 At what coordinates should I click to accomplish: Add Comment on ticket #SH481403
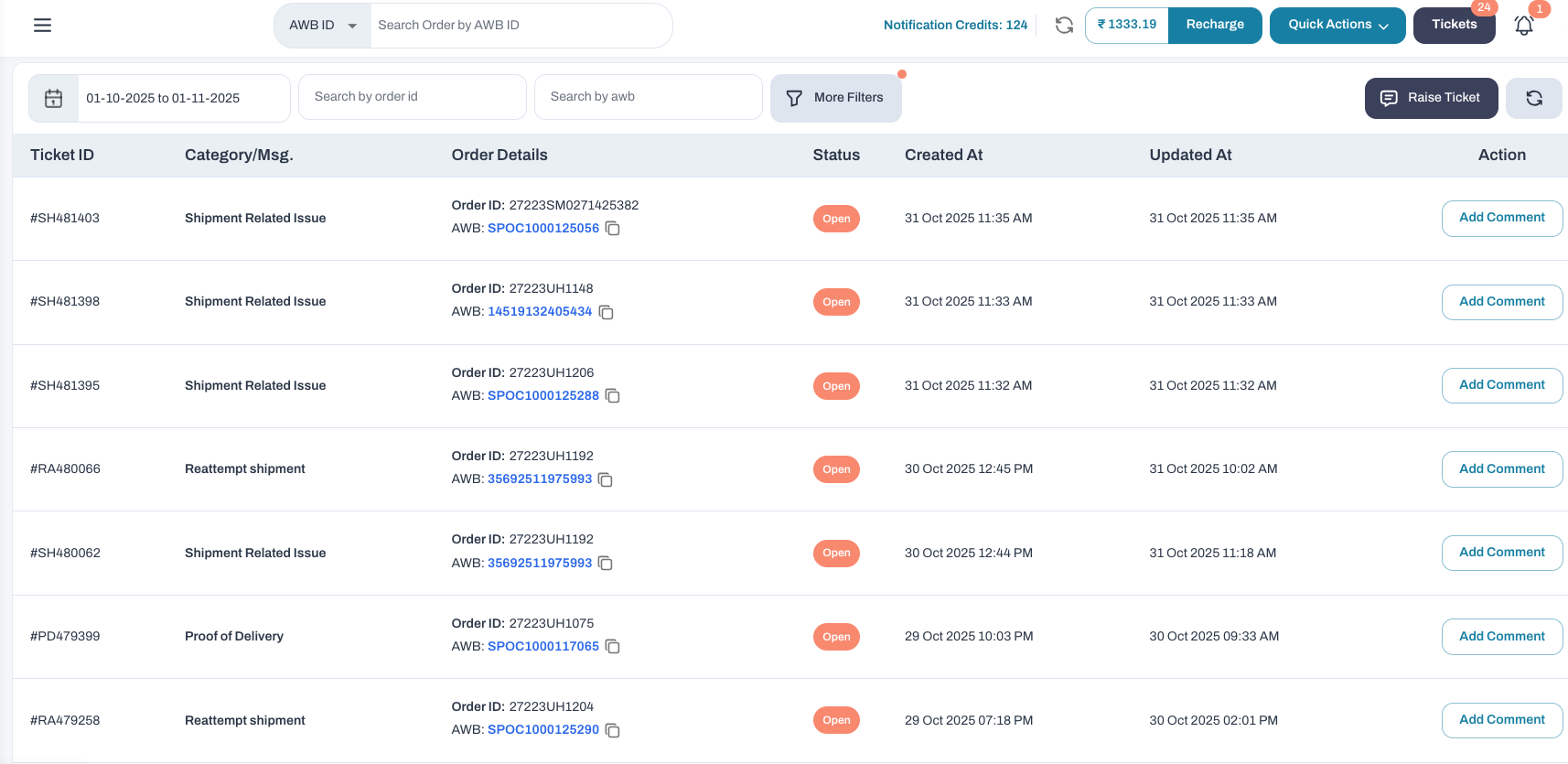(1501, 218)
